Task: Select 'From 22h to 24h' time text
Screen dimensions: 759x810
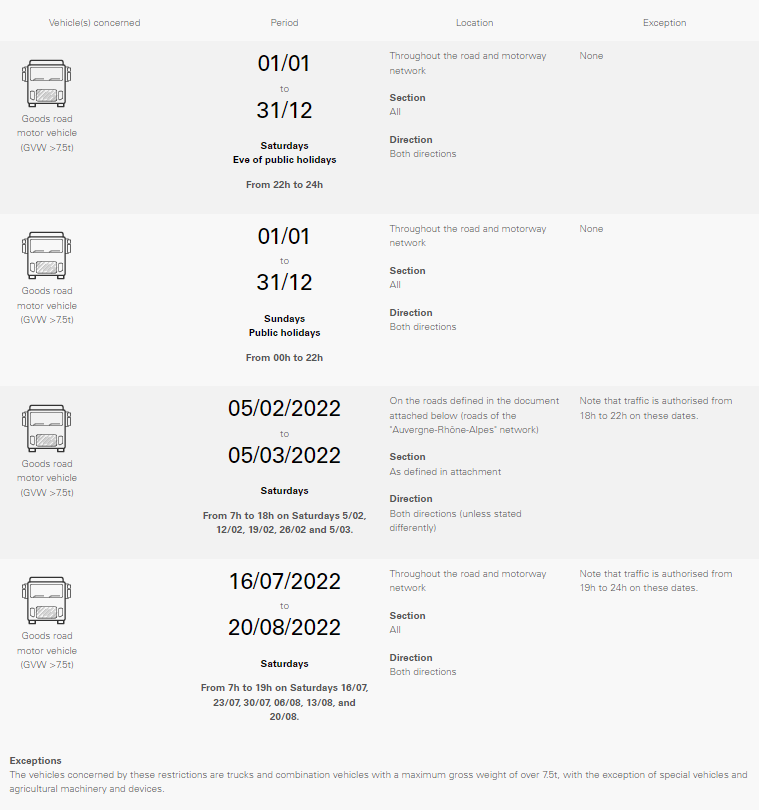Action: [284, 185]
